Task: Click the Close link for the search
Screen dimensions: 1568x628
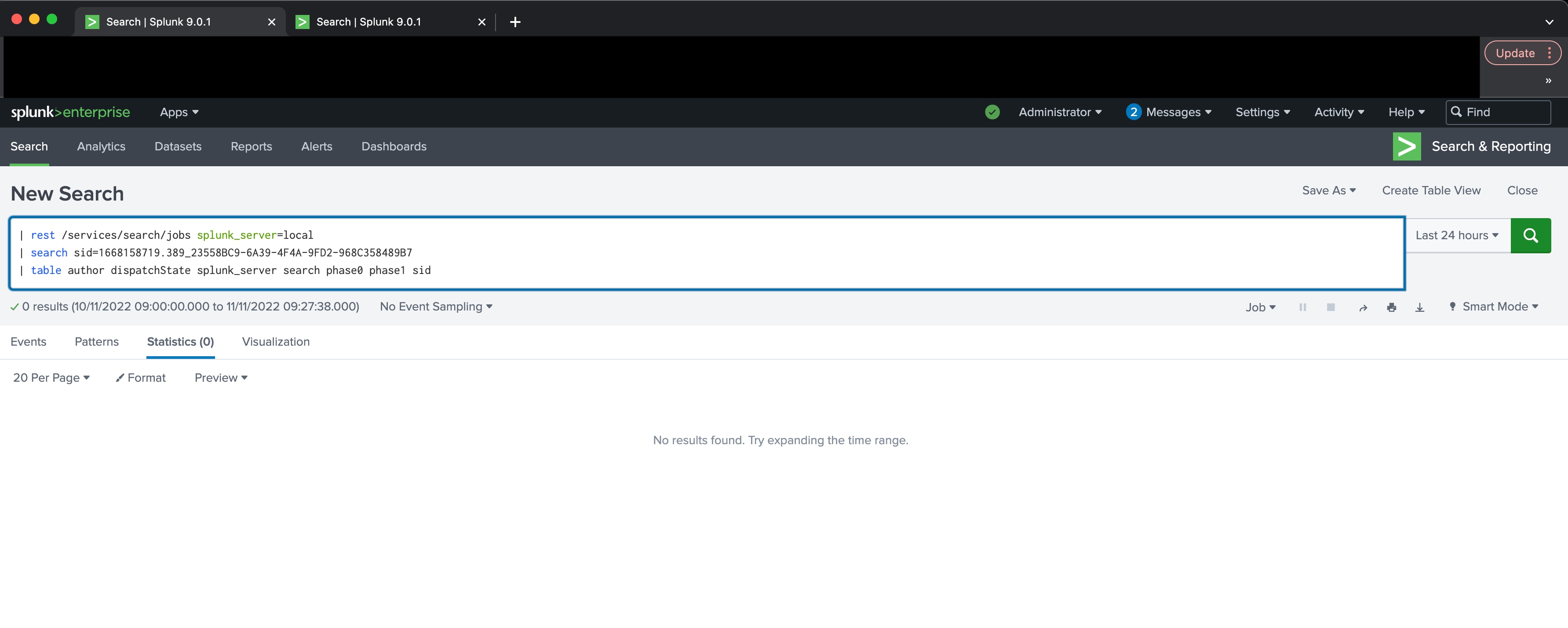Action: 1522,190
